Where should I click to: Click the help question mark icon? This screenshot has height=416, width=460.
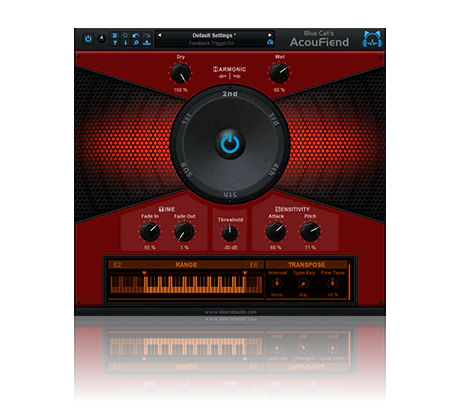click(115, 43)
